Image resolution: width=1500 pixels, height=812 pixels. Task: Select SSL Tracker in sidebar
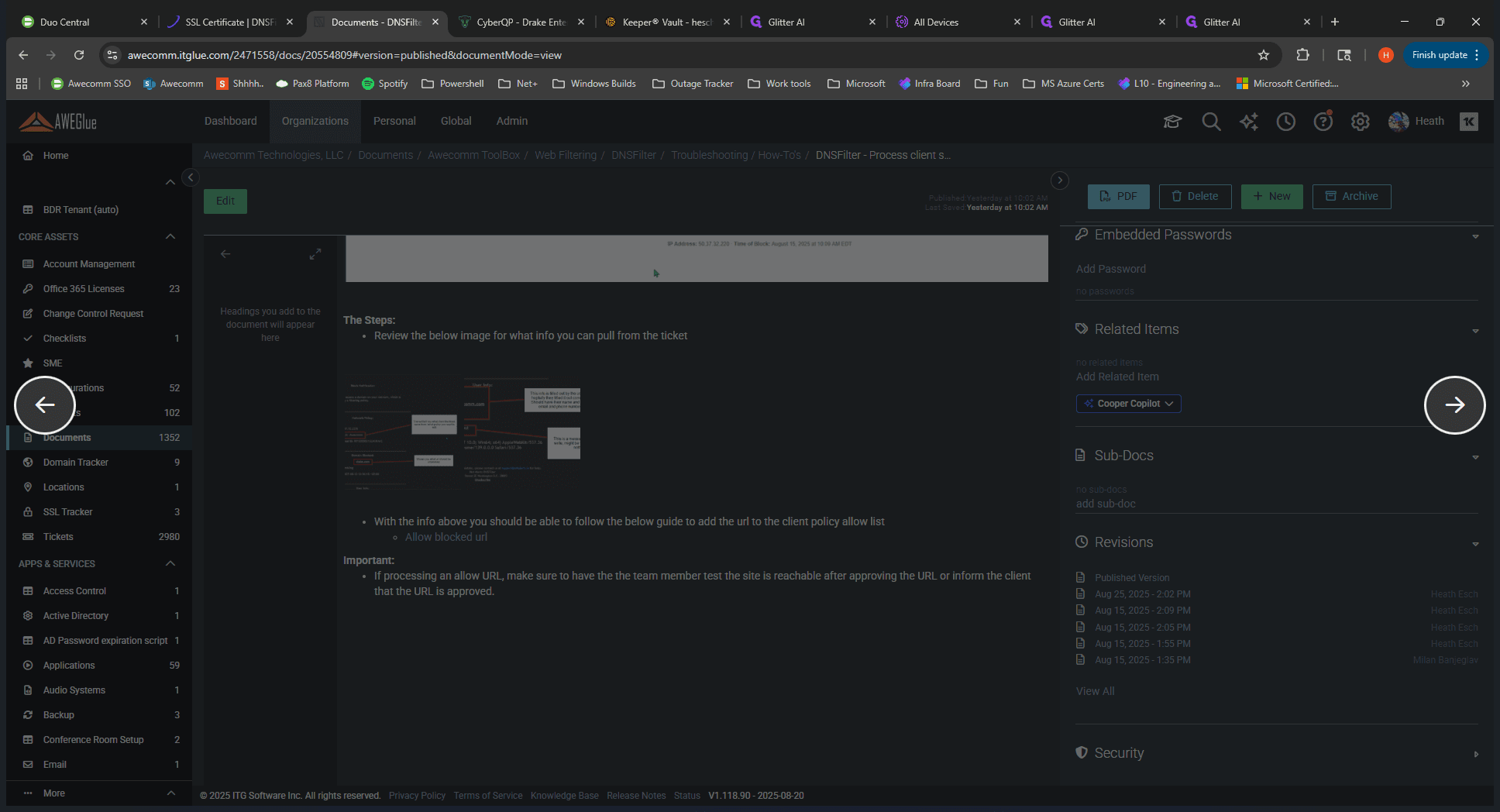coord(67,512)
